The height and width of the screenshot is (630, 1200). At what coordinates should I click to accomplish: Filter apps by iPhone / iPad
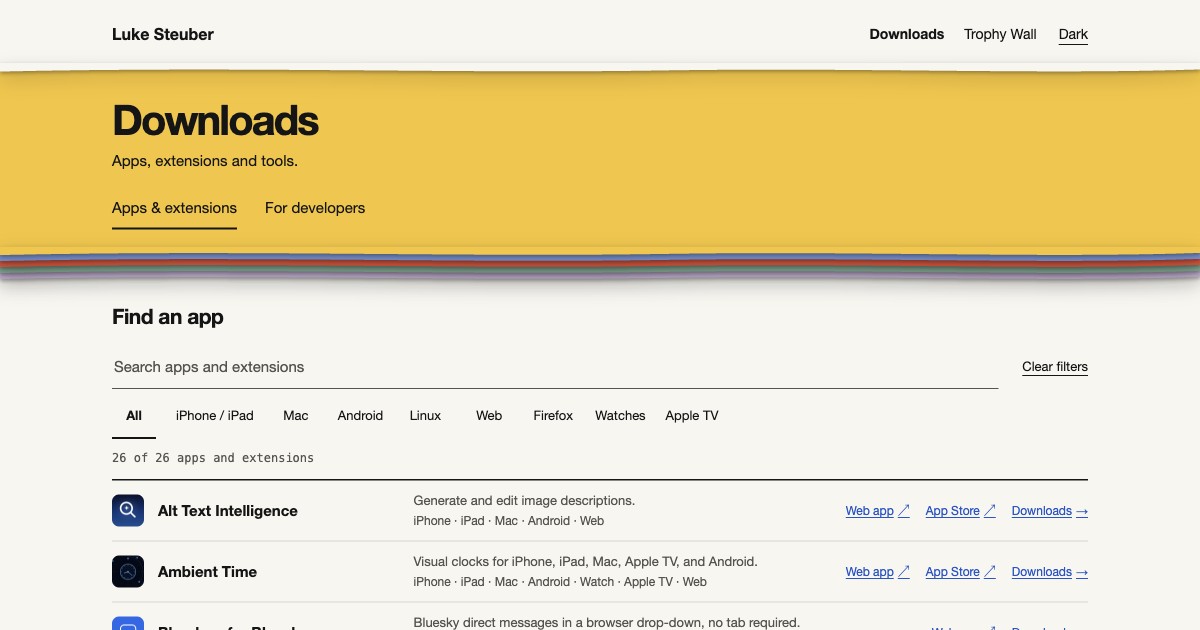tap(215, 415)
